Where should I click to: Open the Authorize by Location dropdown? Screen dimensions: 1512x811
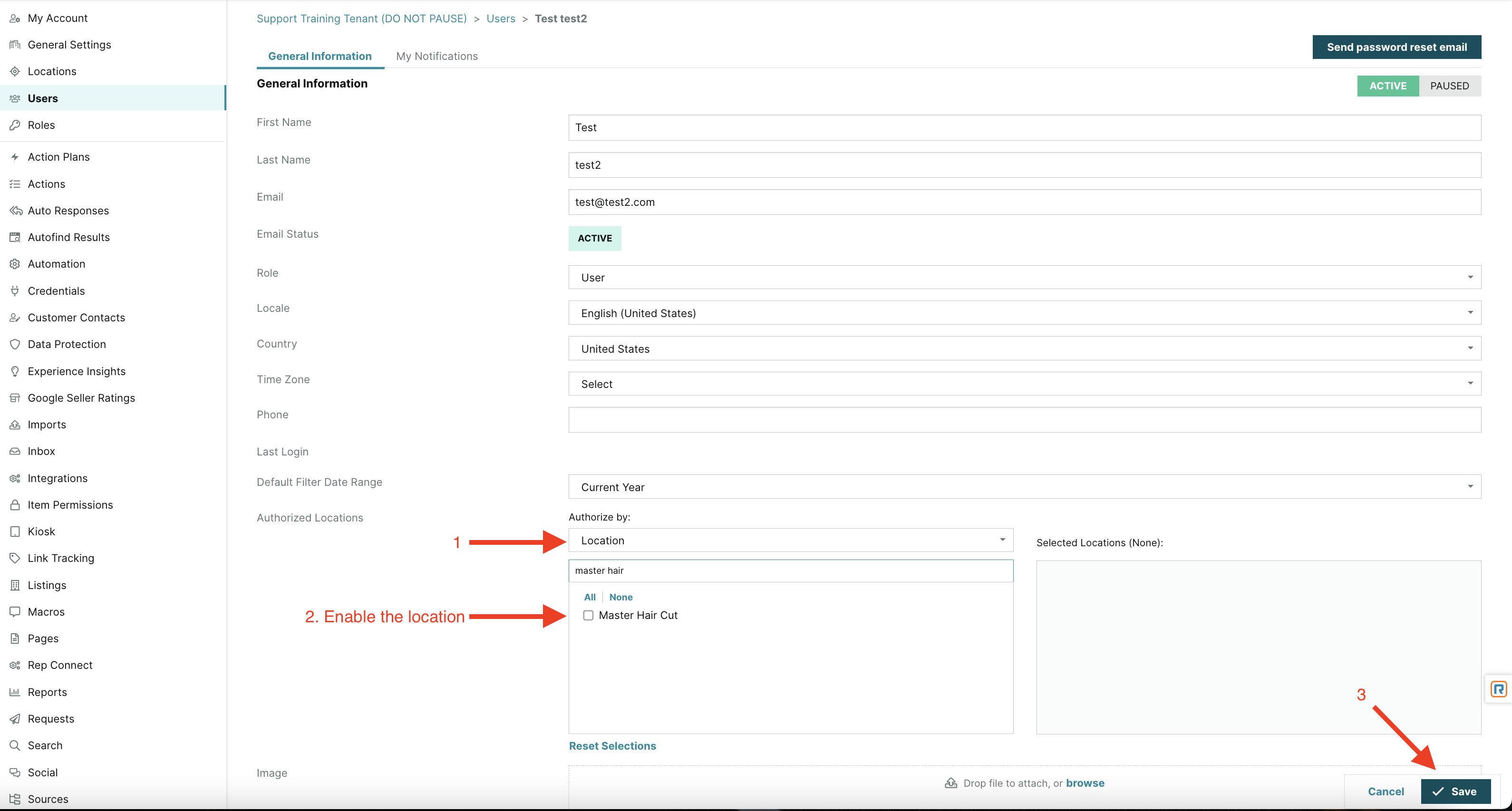[791, 541]
